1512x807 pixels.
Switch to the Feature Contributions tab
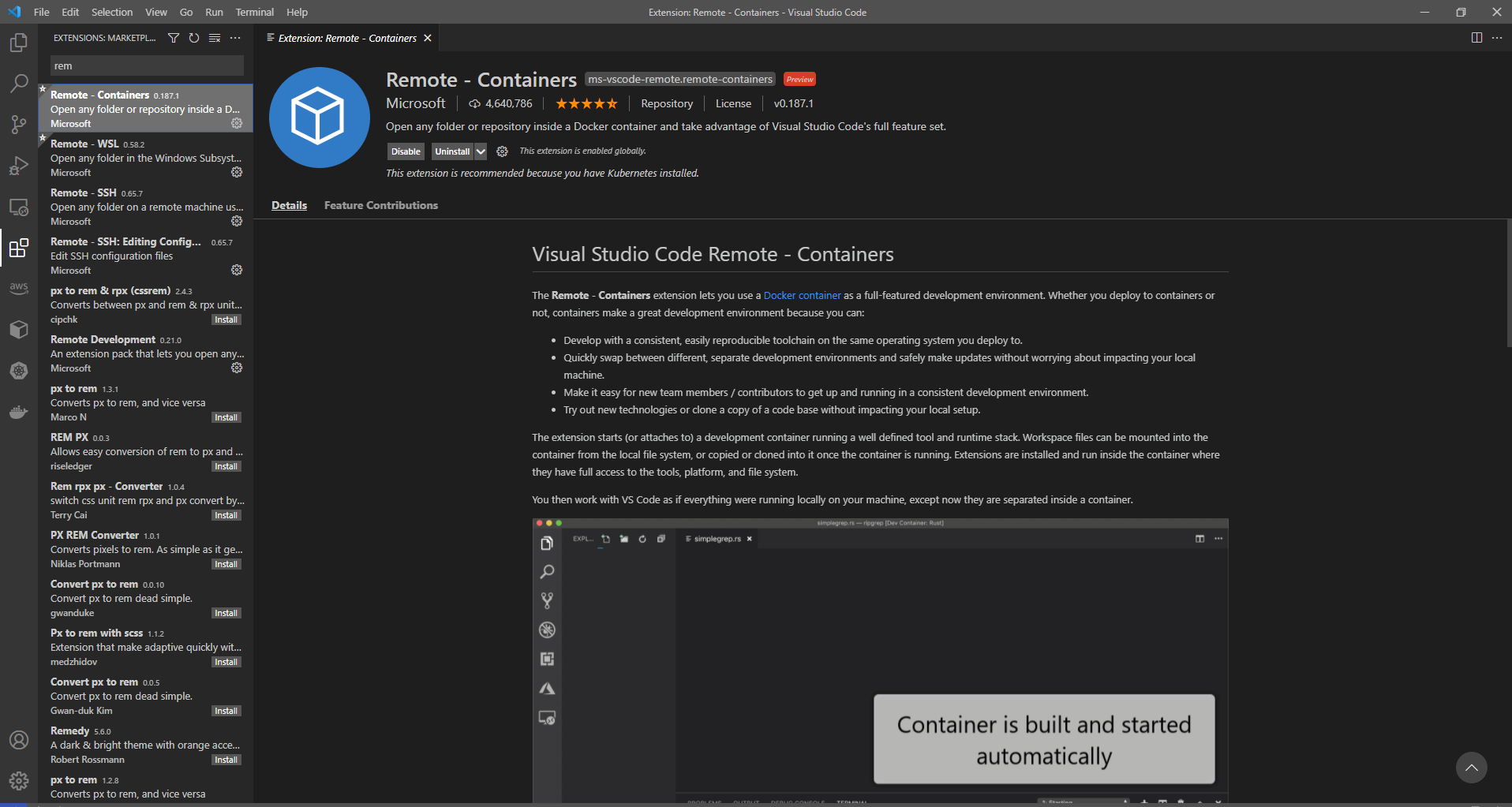click(x=381, y=205)
